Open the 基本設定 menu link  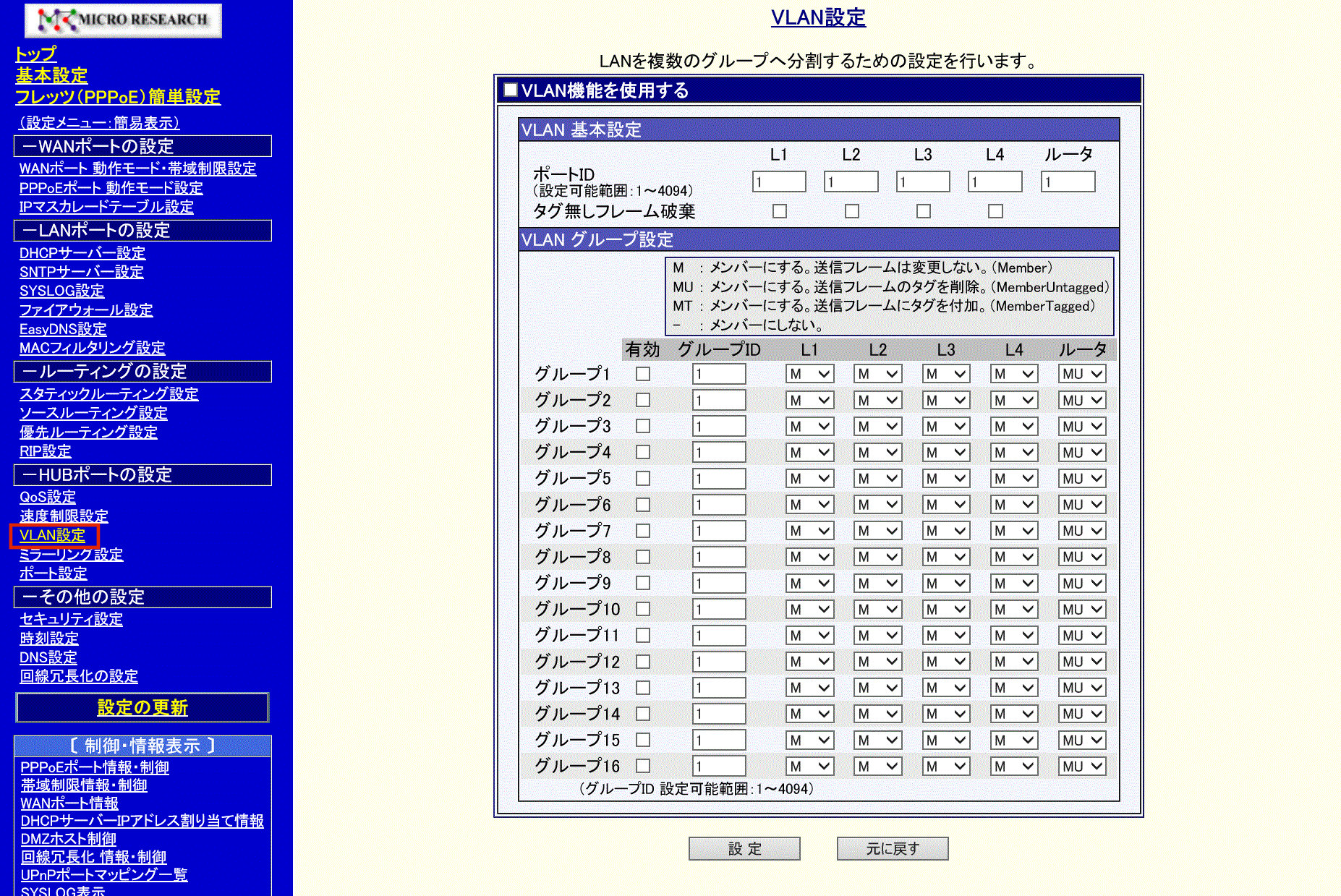pos(51,75)
